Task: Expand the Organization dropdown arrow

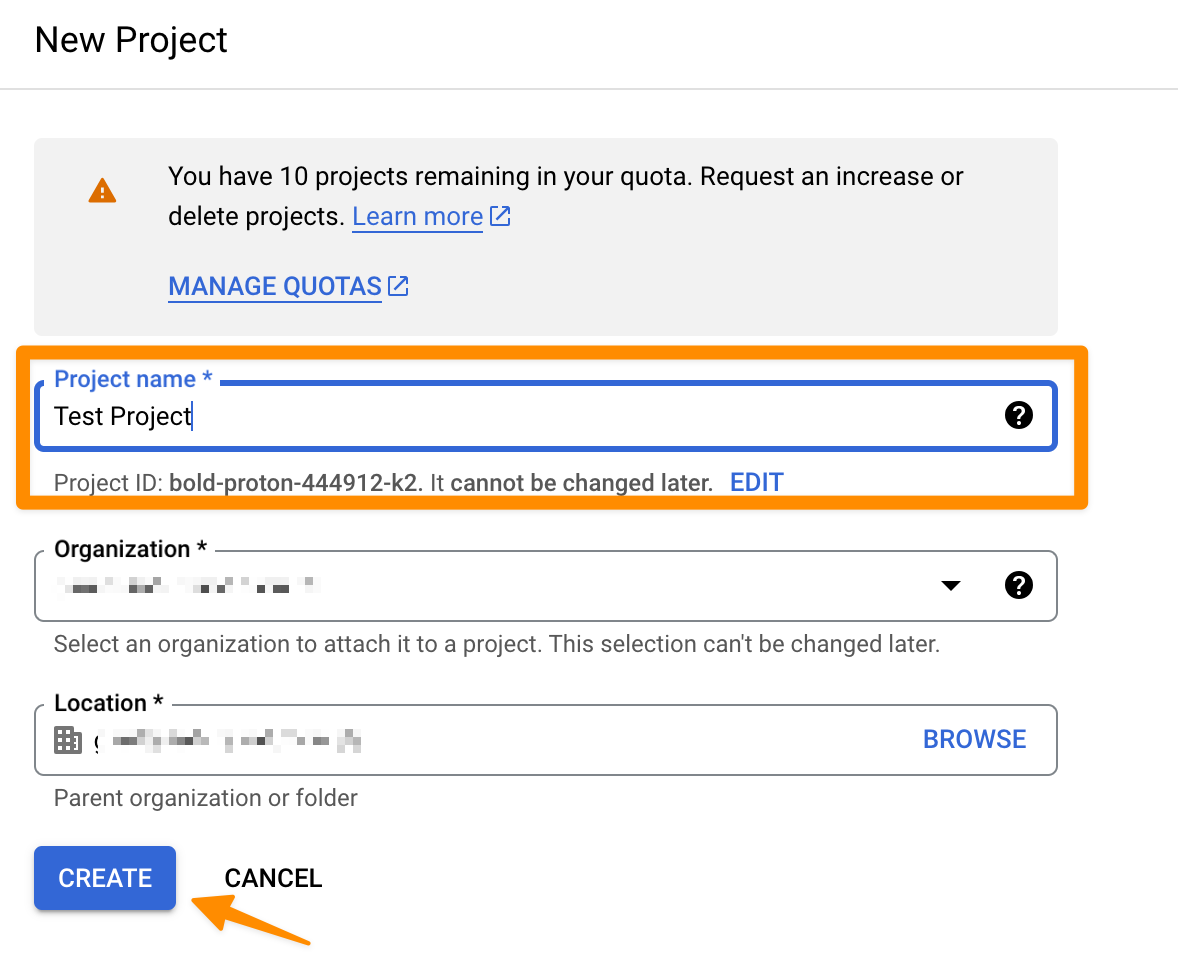Action: [951, 585]
